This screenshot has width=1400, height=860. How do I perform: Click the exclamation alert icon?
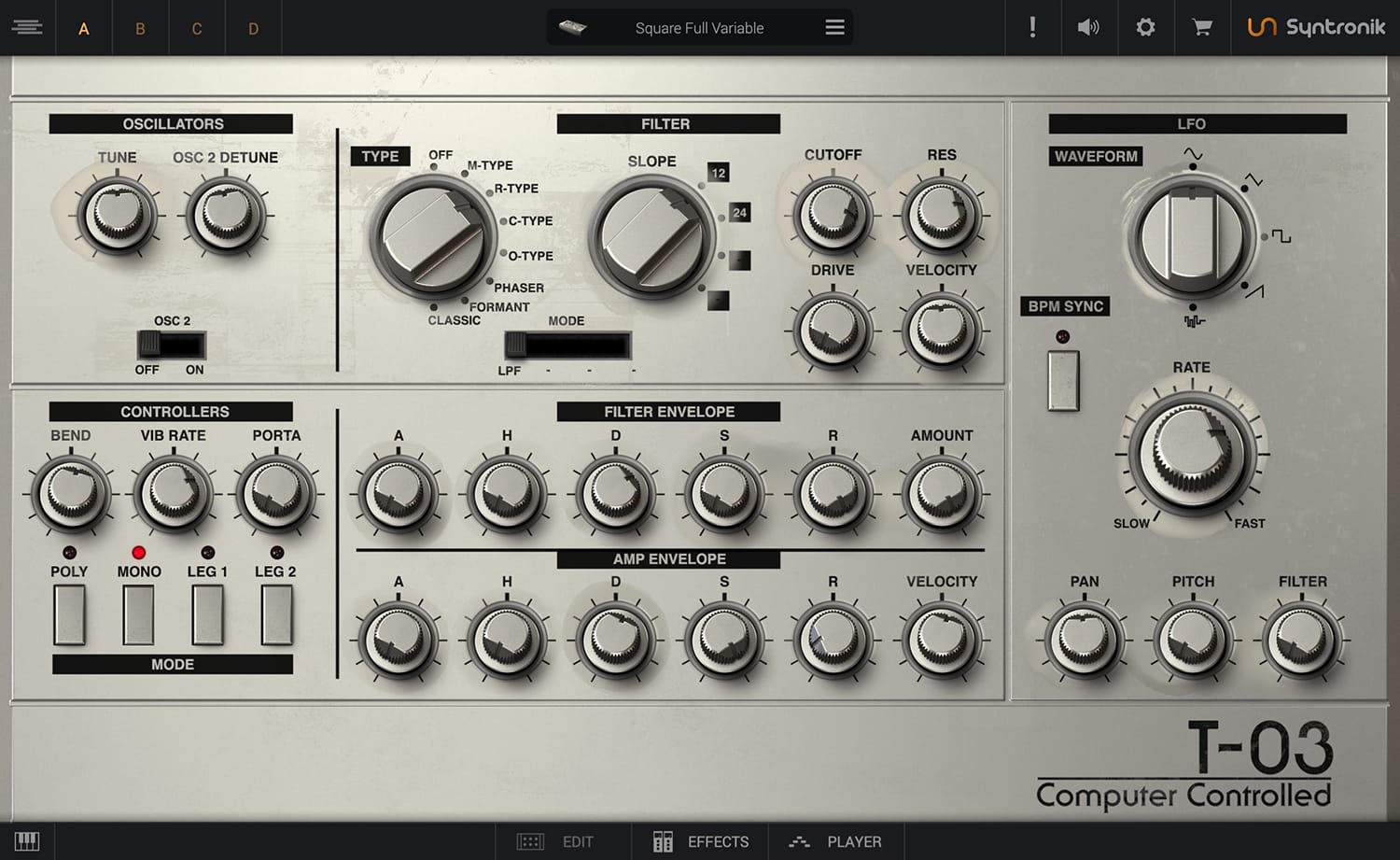(1032, 27)
